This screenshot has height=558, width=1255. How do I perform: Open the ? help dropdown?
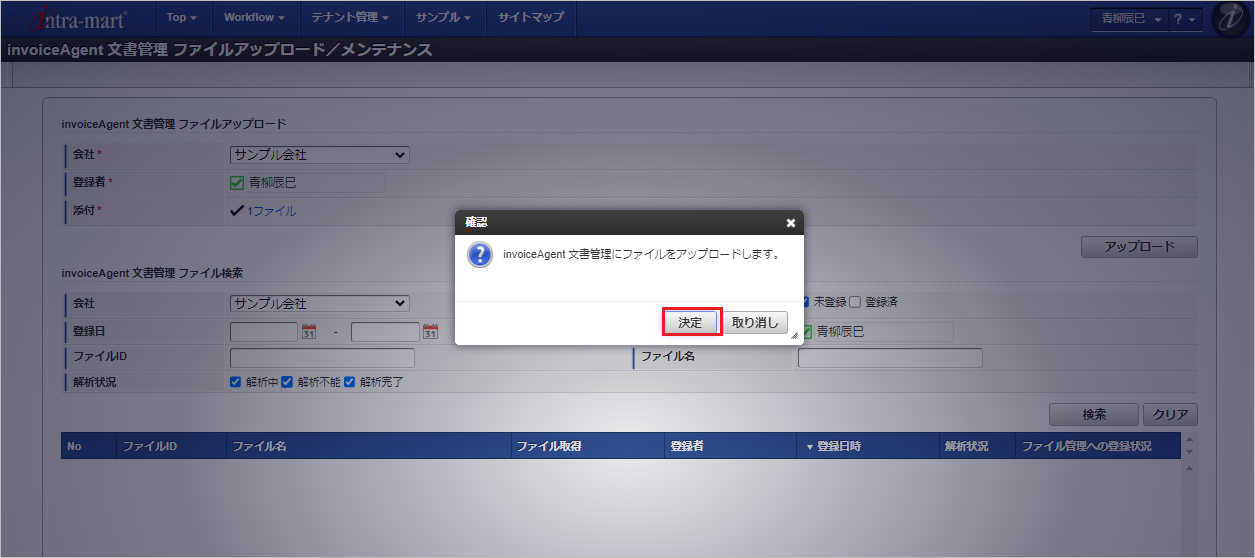point(1185,19)
